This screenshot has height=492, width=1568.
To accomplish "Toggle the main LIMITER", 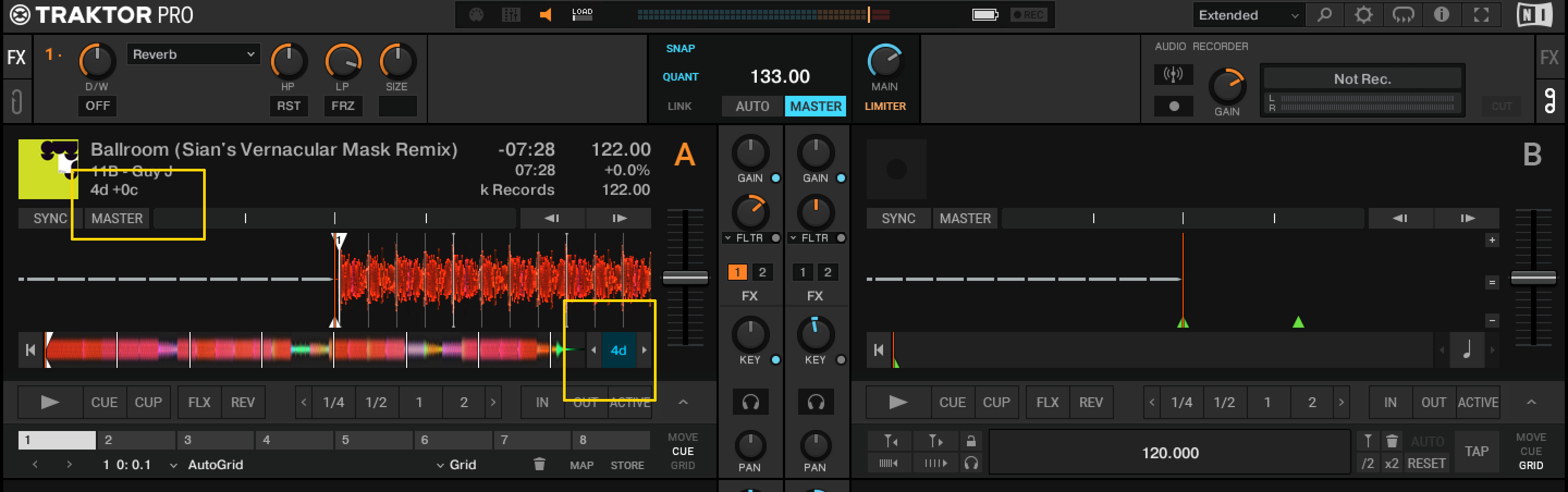I will tap(885, 107).
